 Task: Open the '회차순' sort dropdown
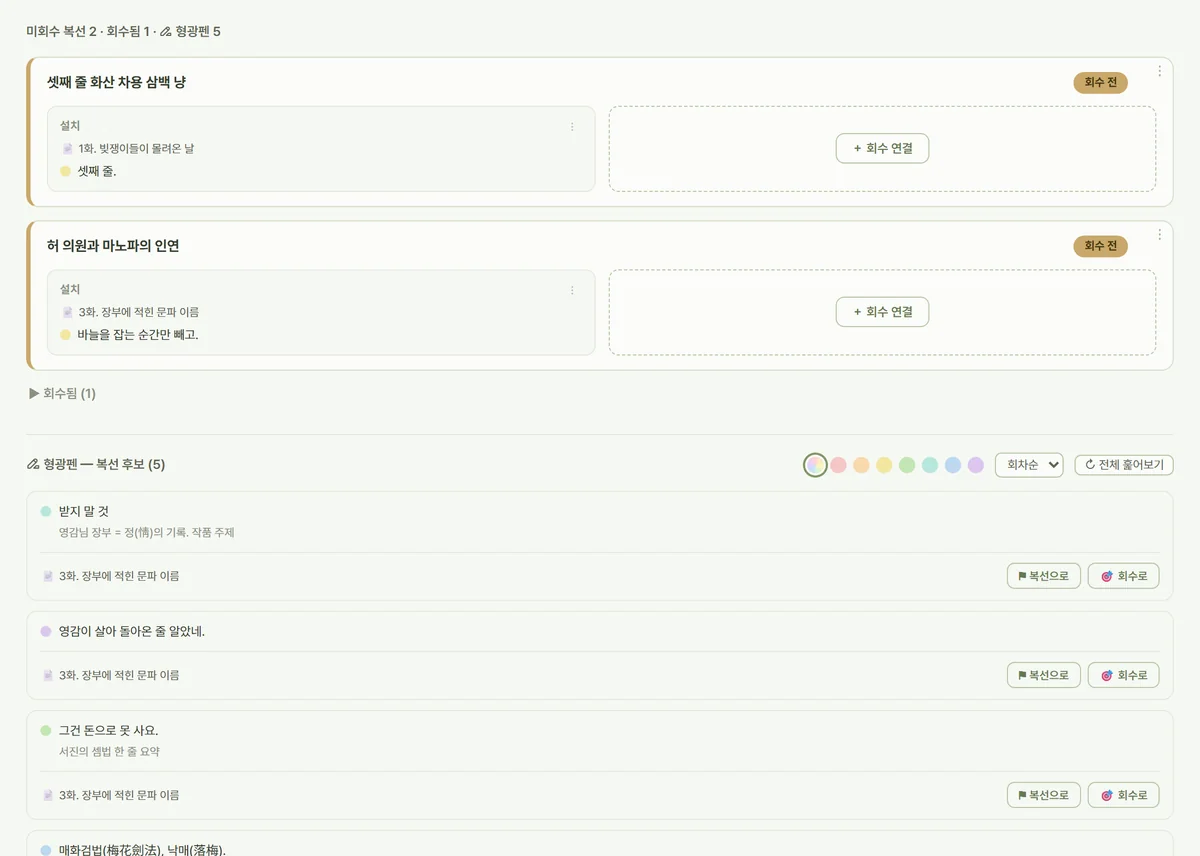click(x=1029, y=465)
